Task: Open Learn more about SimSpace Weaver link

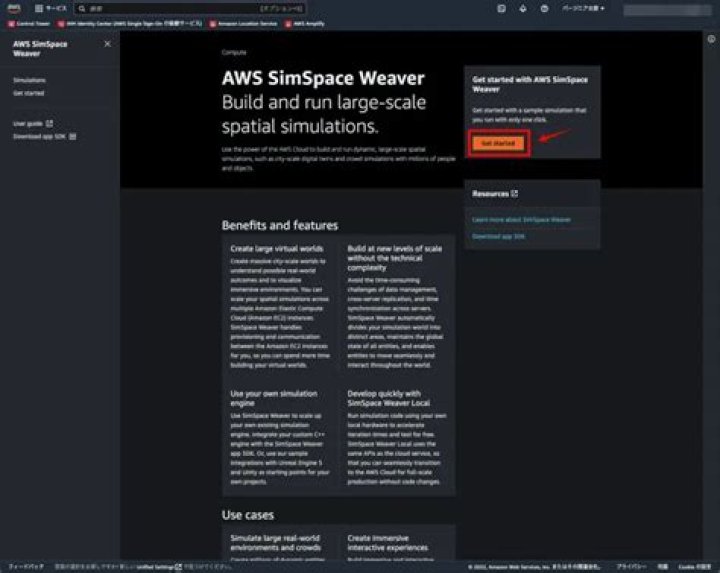Action: click(x=520, y=219)
